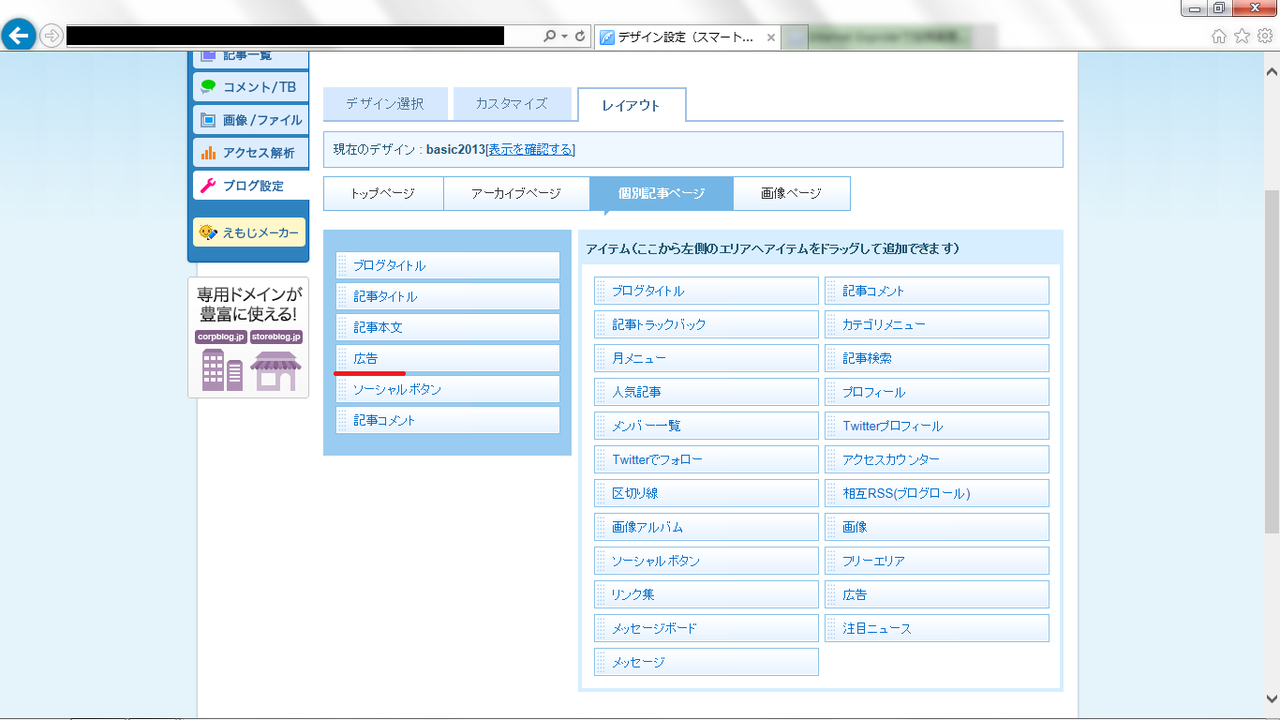
Task: Click 人気記事 in the items list
Action: 706,392
